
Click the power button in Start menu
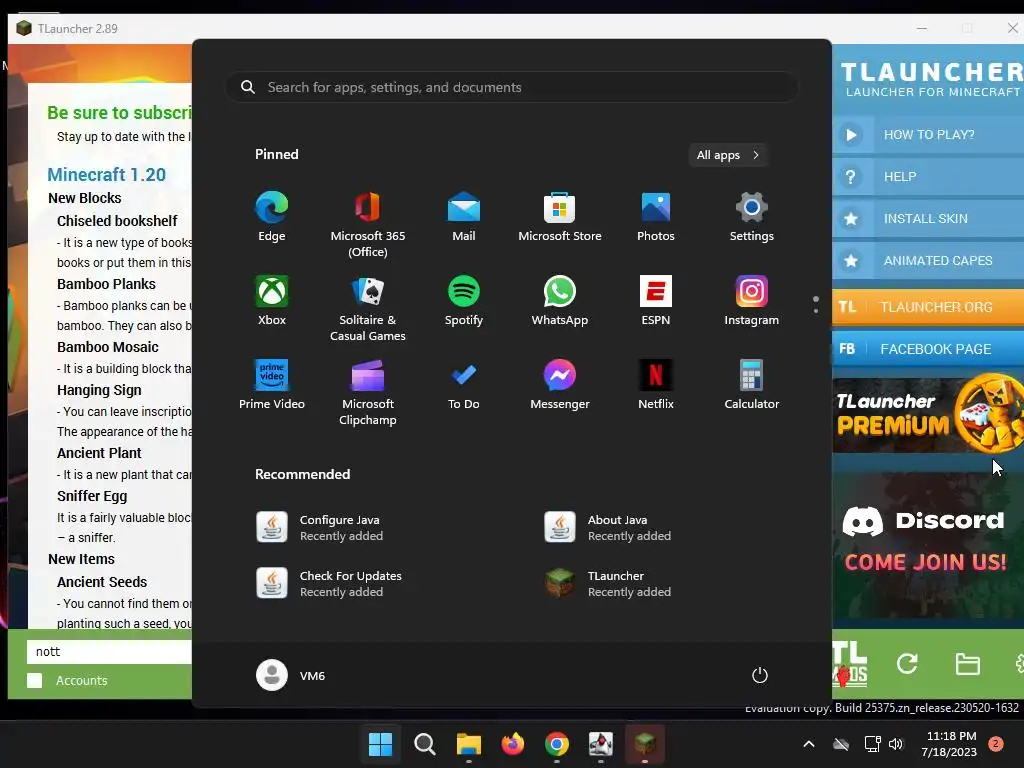(x=760, y=675)
